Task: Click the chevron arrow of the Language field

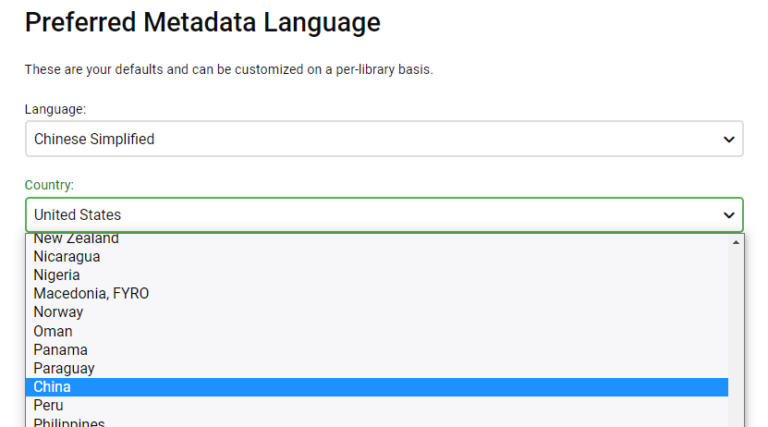Action: point(729,140)
